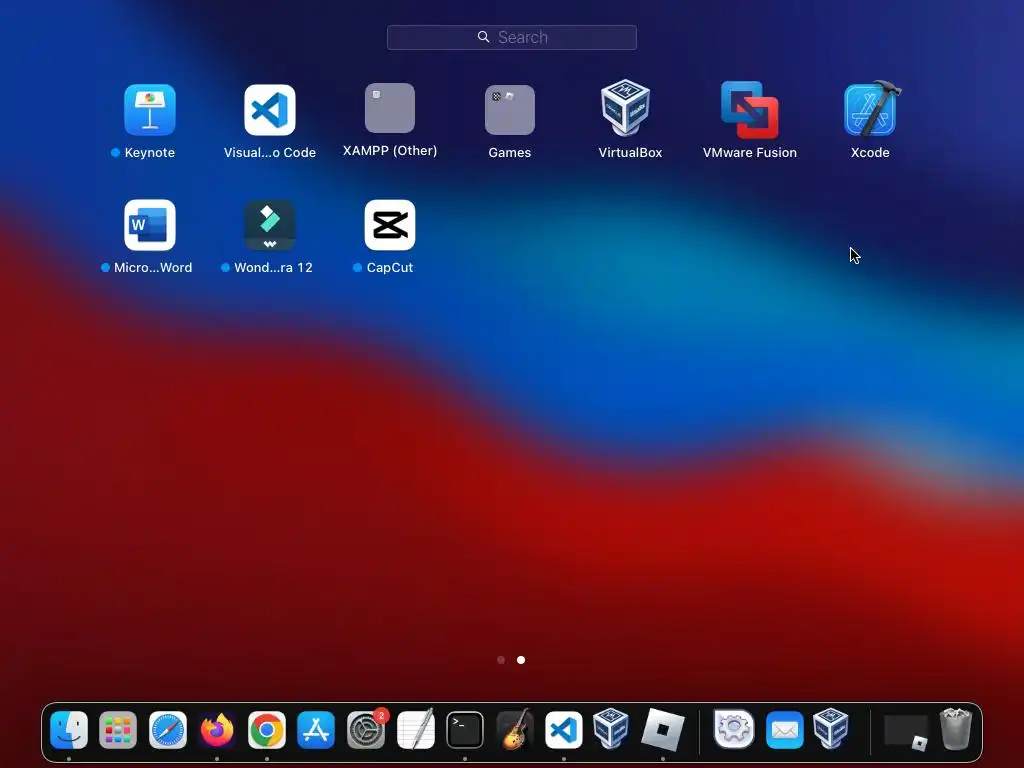This screenshot has height=768, width=1024.
Task: Launch Visual Studio Code from the Launchpad grid
Action: (x=270, y=110)
